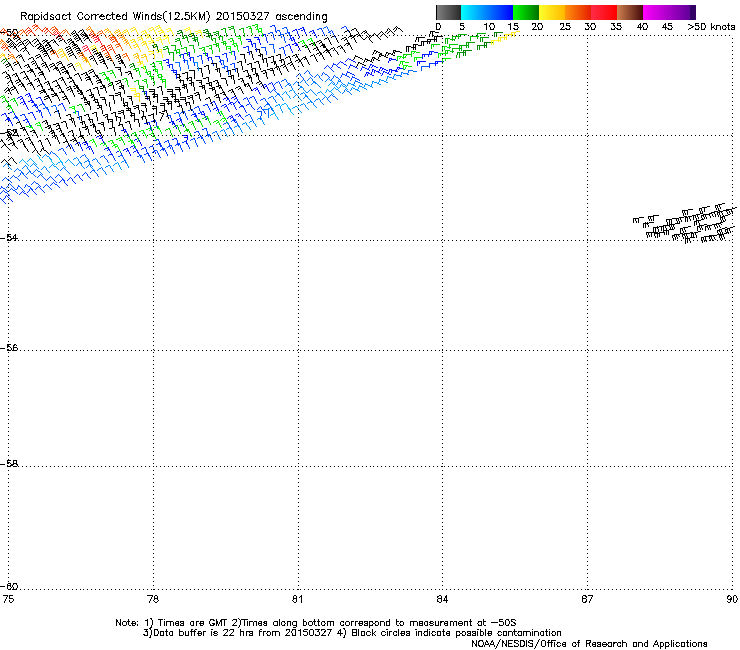740x650 pixels.
Task: Click the longitude axis label '84'
Action: (x=442, y=599)
